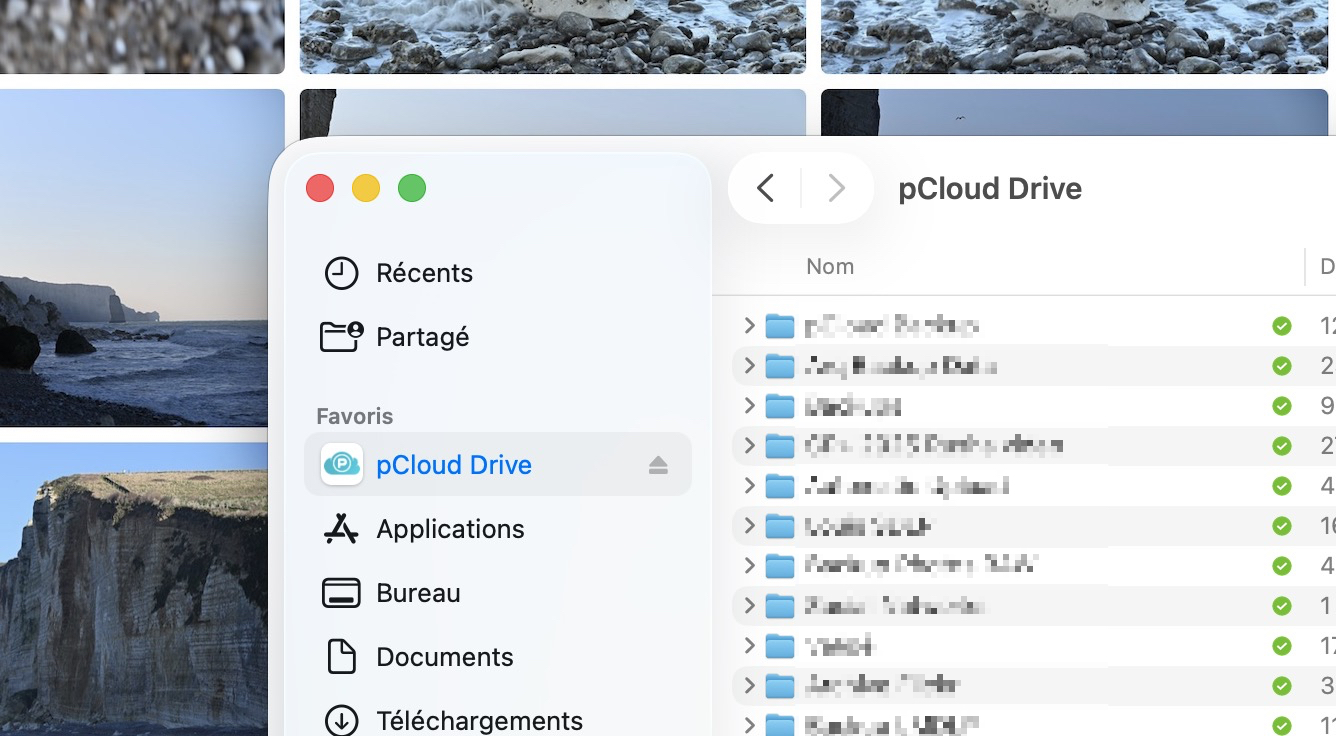1336x736 pixels.
Task: Go back using the back arrow
Action: pyautogui.click(x=765, y=188)
